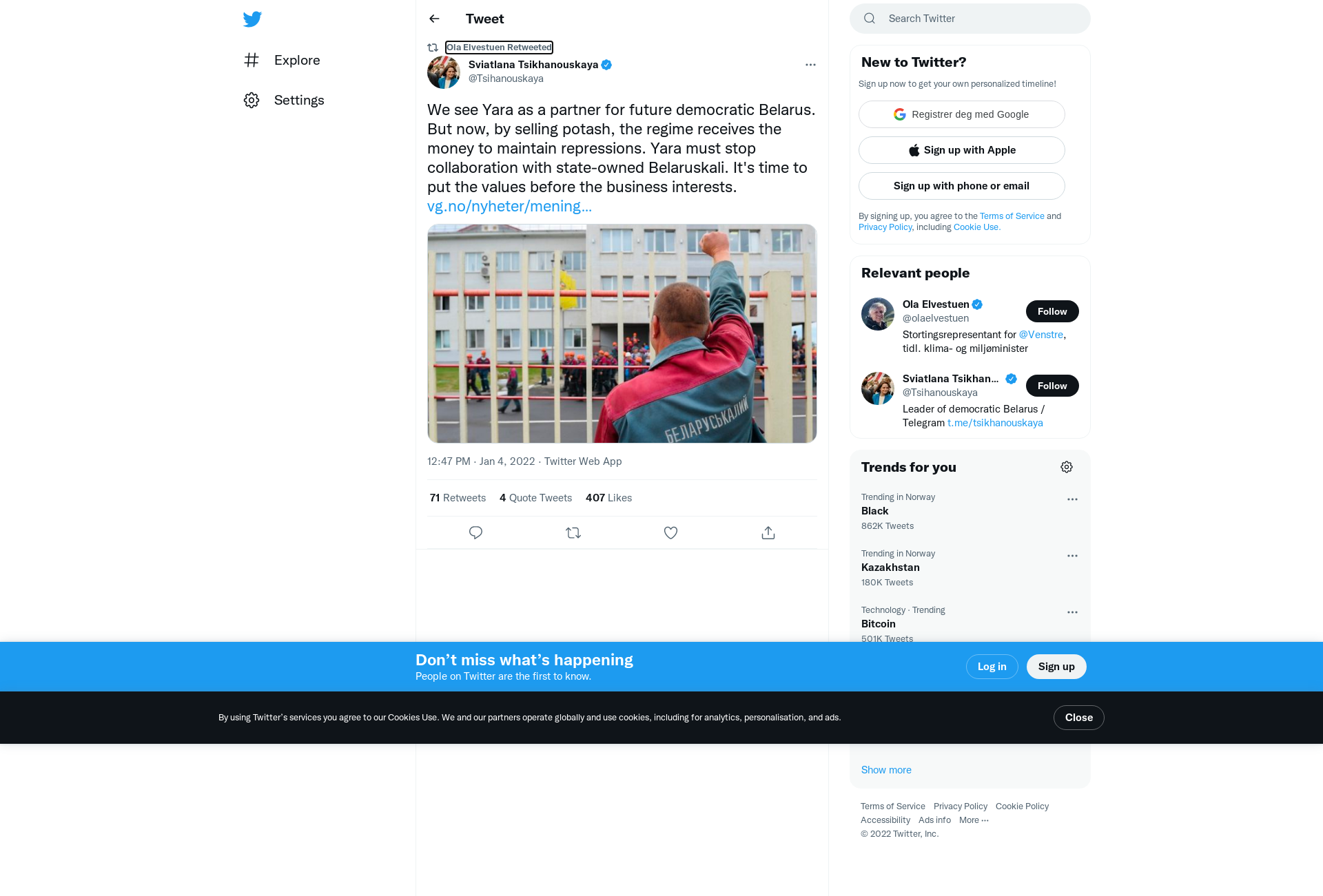Click the reply speech bubble icon
This screenshot has width=1323, height=896.
click(475, 532)
